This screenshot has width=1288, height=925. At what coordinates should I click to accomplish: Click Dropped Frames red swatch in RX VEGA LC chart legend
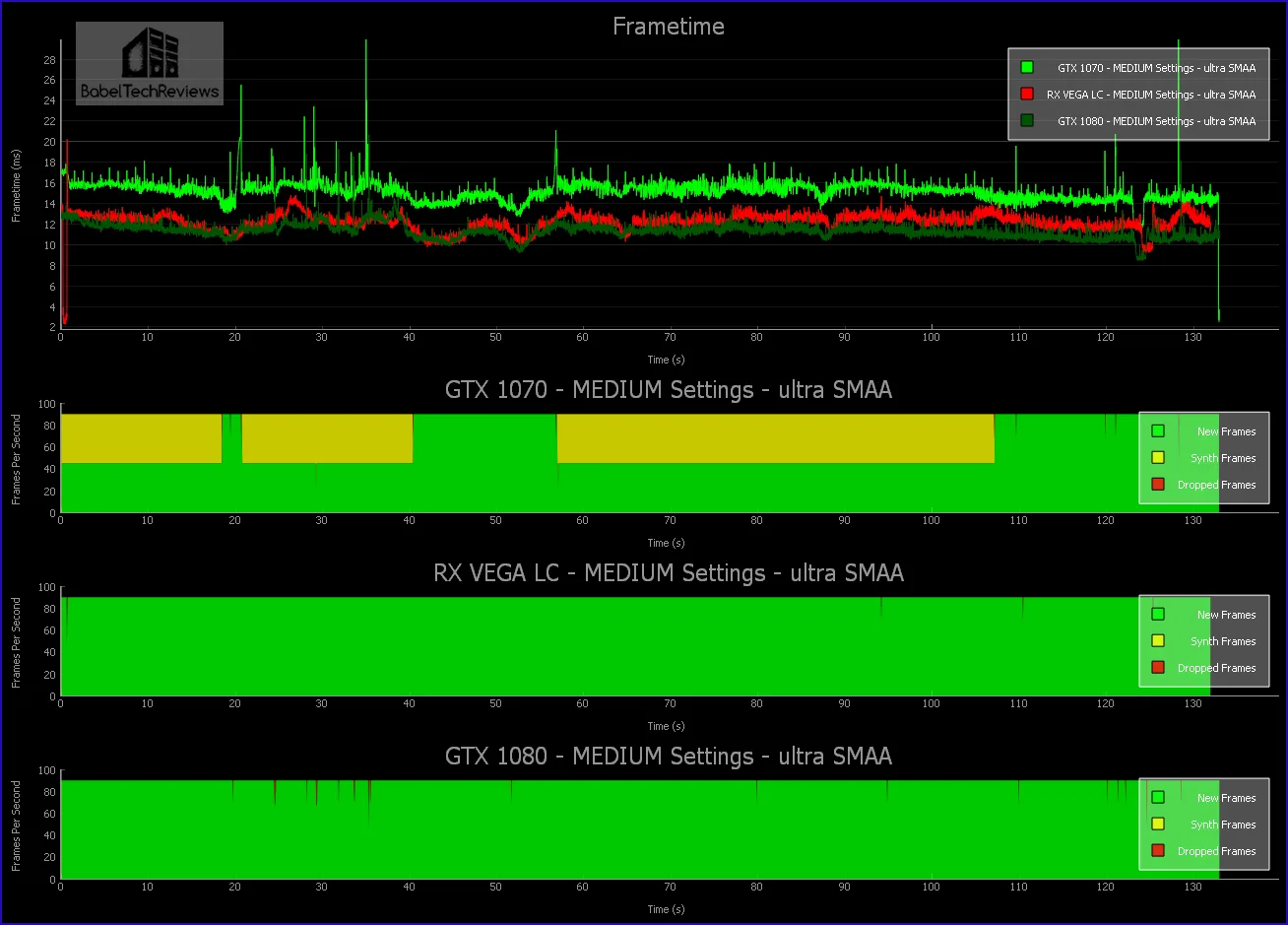1158,668
